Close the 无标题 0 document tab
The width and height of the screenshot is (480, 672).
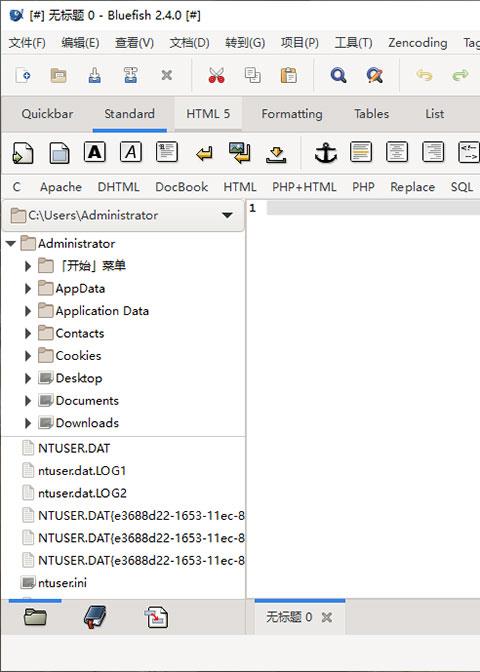click(x=327, y=618)
